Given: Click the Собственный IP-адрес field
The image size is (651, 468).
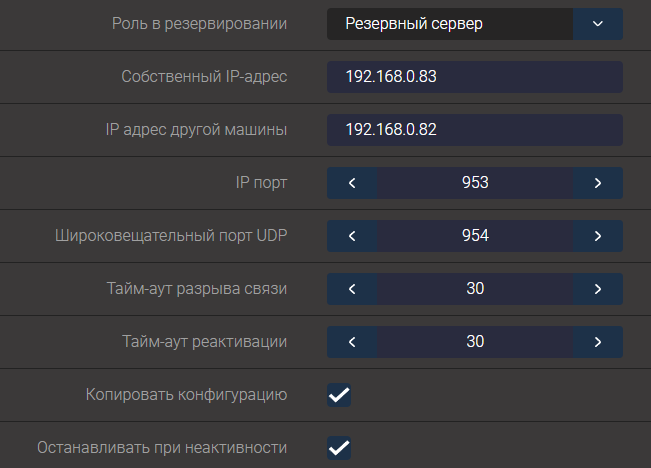Looking at the screenshot, I should pyautogui.click(x=474, y=77).
